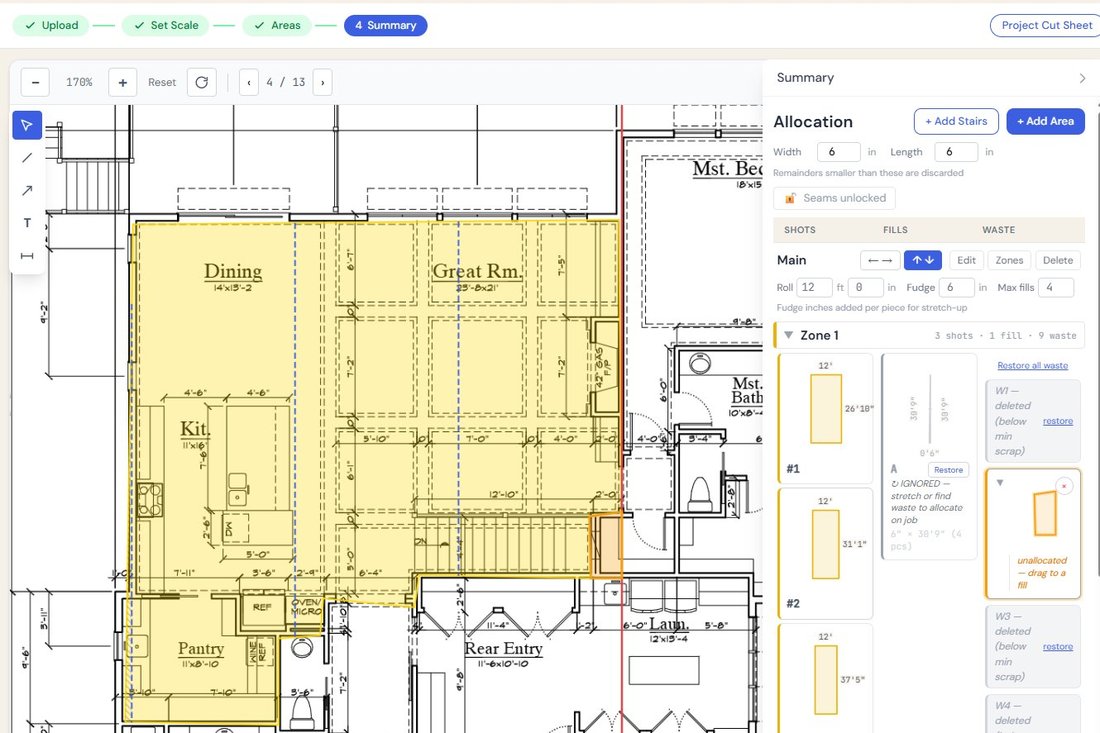Click the Pantry label on plan
The image size is (1100, 733).
(201, 648)
